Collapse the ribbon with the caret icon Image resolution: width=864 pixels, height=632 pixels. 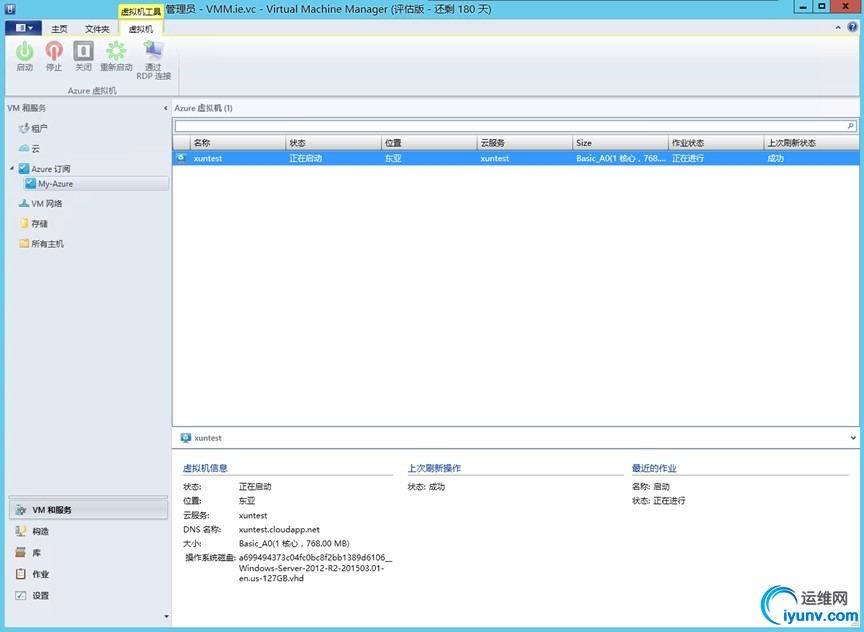[x=838, y=28]
